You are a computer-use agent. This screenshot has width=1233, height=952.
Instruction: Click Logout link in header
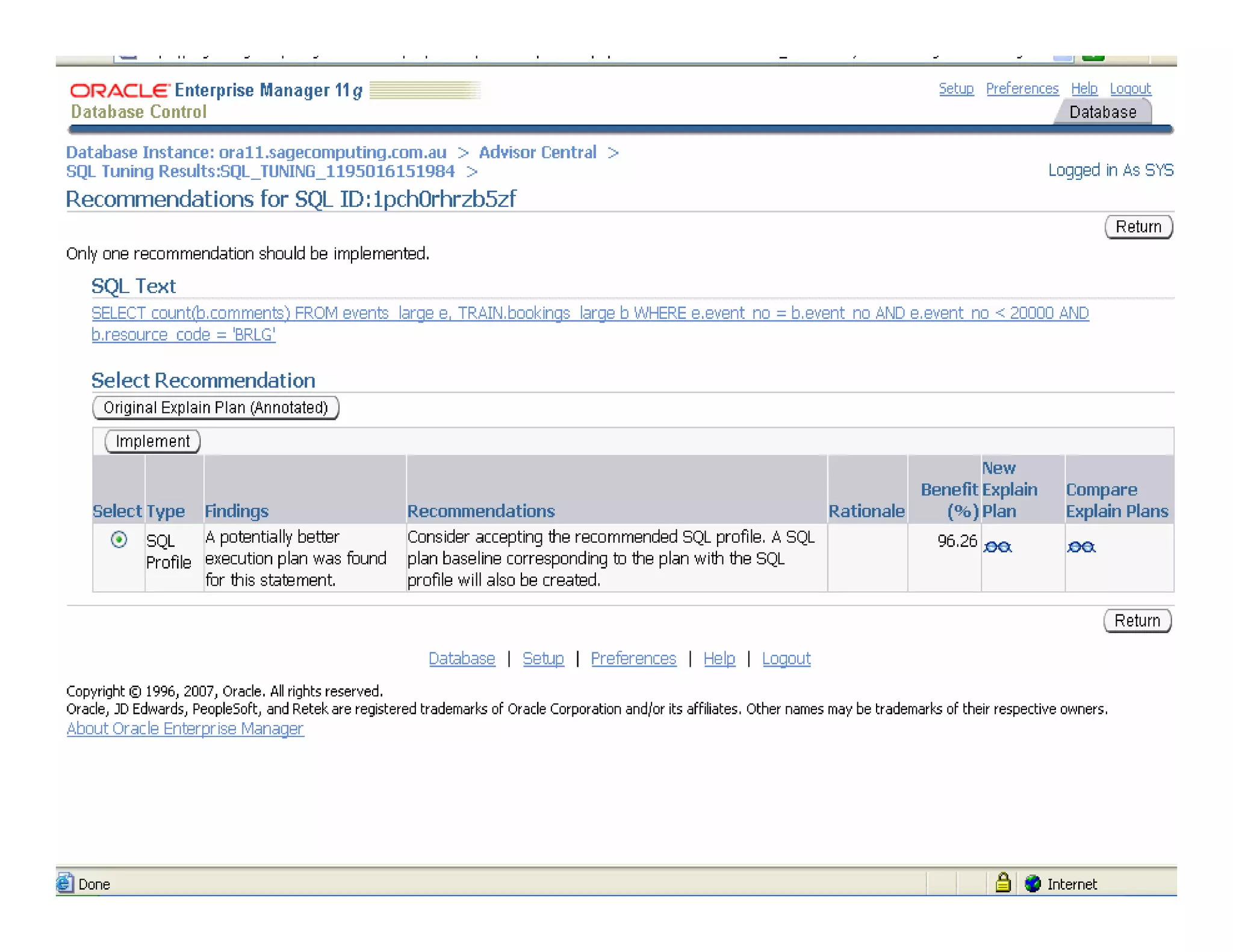[x=1130, y=88]
